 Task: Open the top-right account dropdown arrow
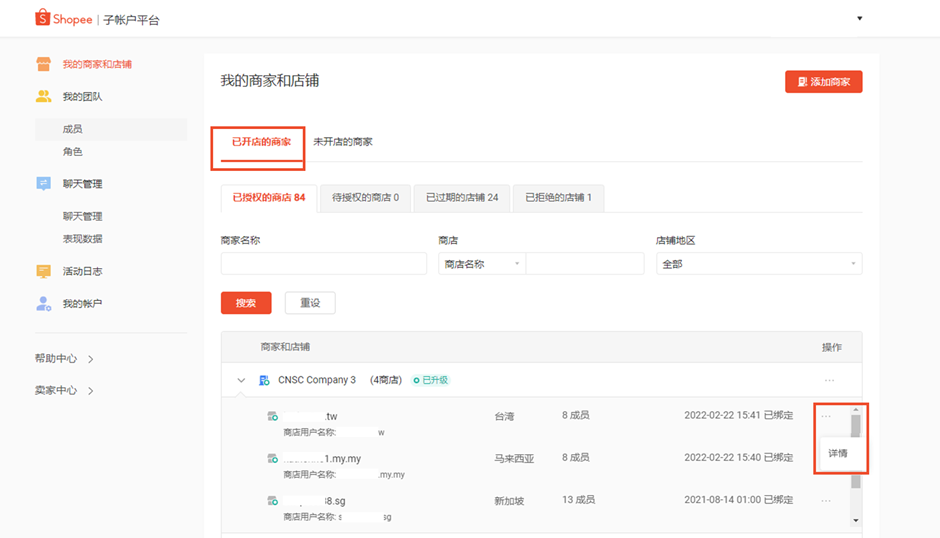[x=859, y=19]
